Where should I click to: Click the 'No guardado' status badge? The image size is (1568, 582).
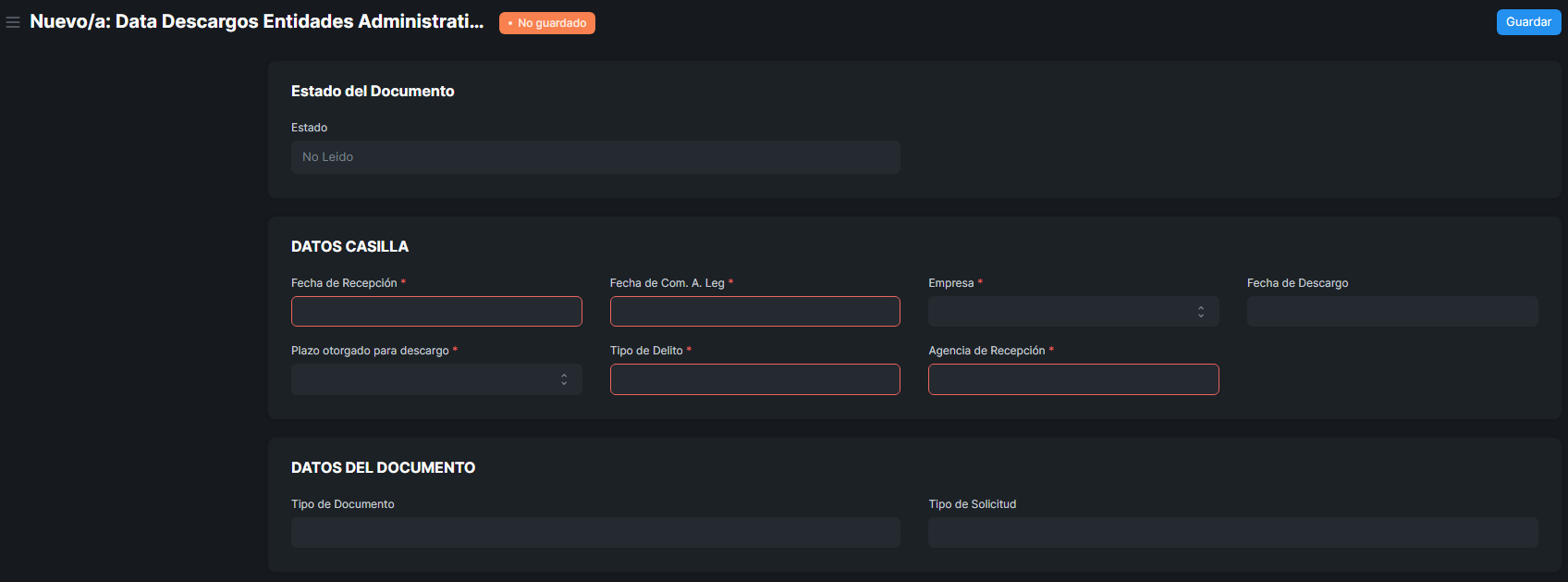[x=547, y=23]
